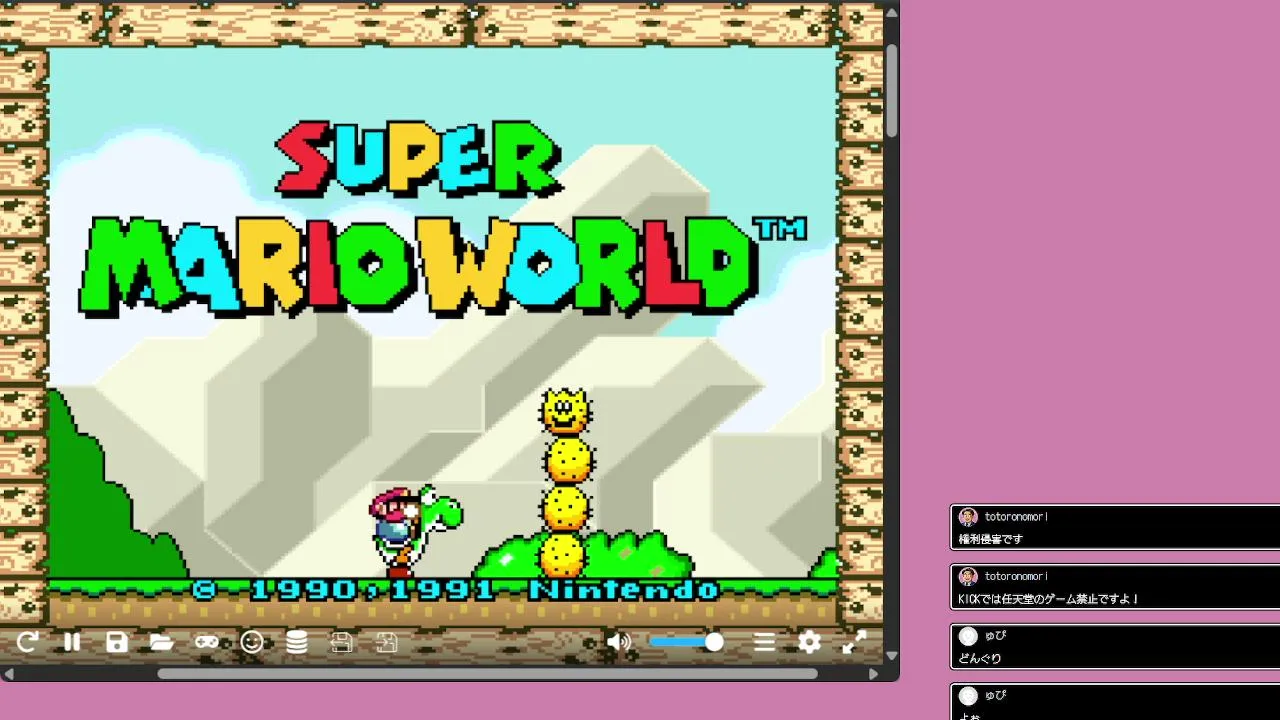The width and height of the screenshot is (1280, 720).
Task: Select chat message どんぐり
Action: (x=979, y=659)
